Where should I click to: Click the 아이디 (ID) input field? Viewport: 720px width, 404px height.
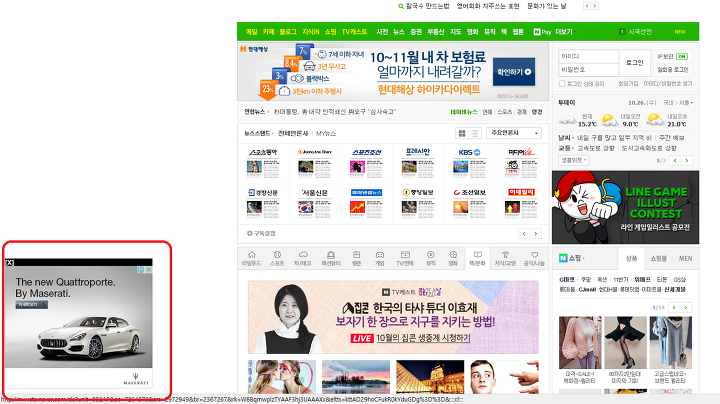(588, 56)
